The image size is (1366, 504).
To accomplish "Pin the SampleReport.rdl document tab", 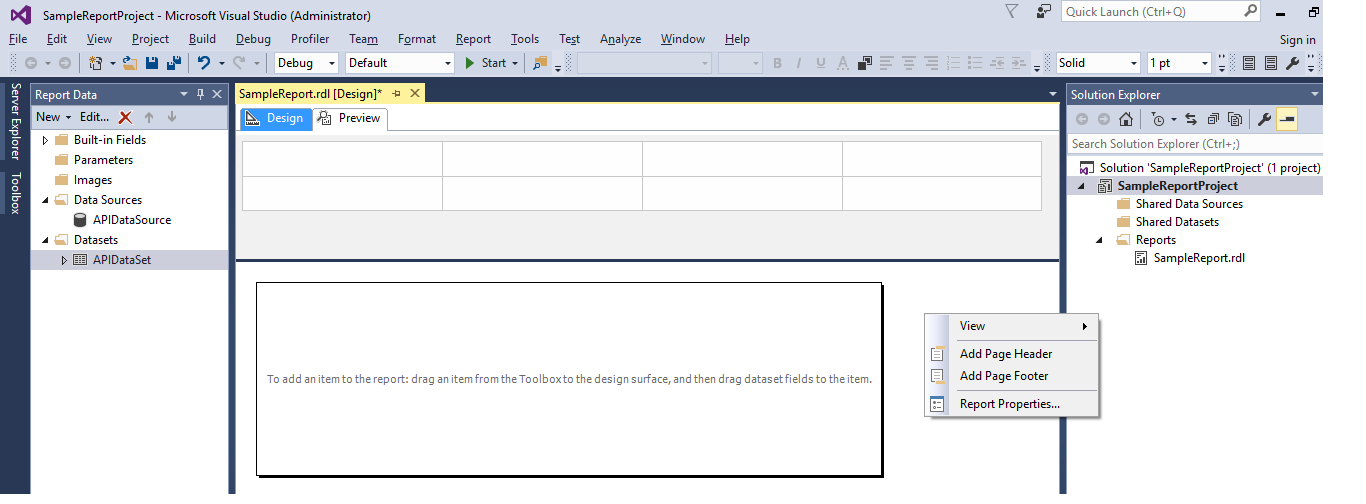I will point(396,93).
